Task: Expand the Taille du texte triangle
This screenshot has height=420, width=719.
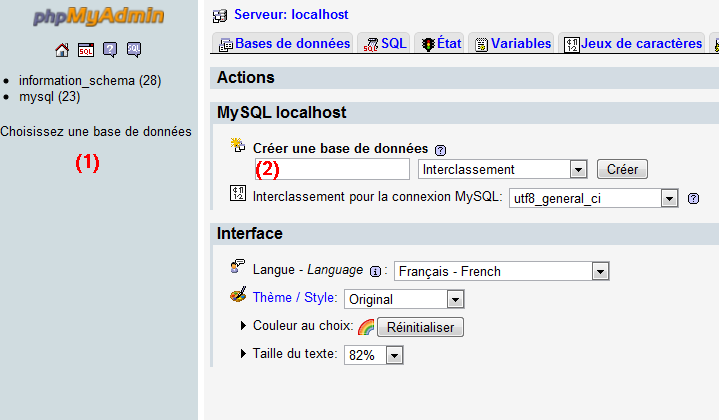Action: pos(243,354)
